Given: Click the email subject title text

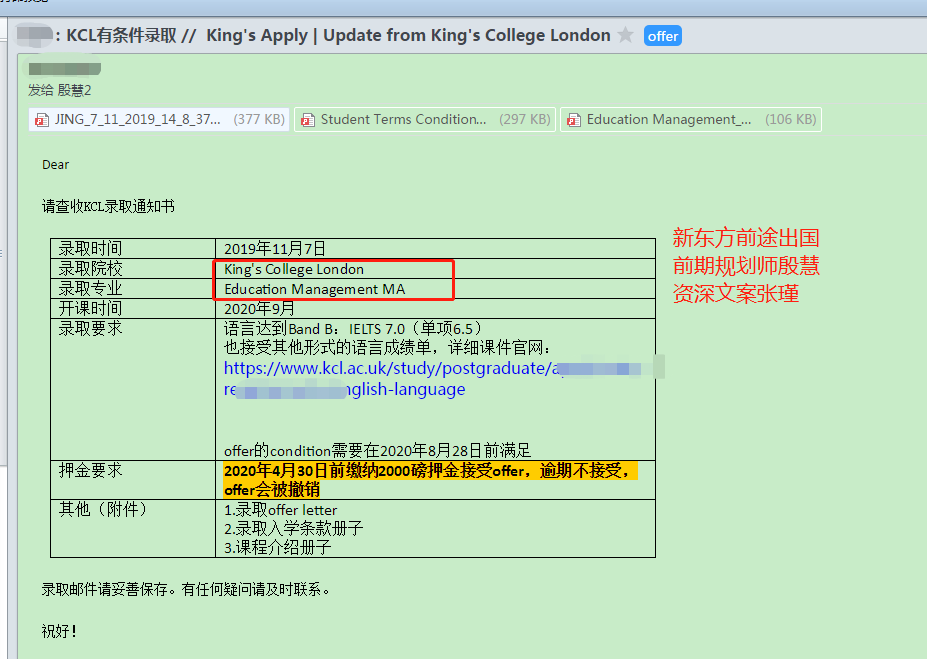Looking at the screenshot, I should coord(338,36).
